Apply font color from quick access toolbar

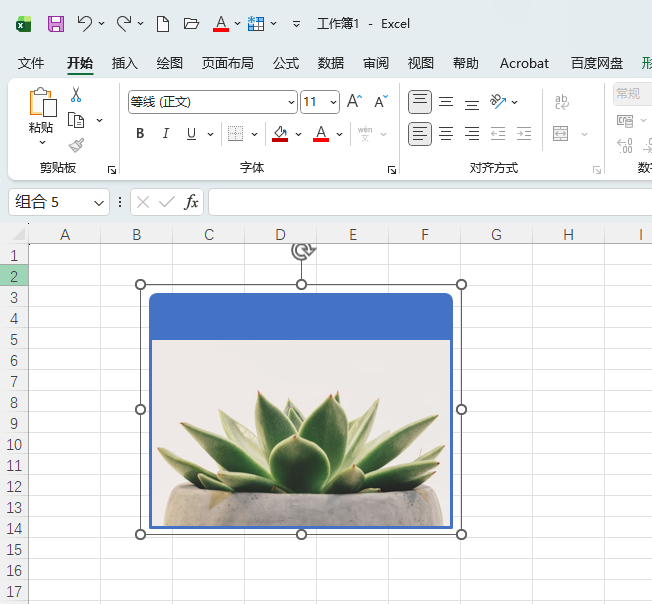[221, 24]
